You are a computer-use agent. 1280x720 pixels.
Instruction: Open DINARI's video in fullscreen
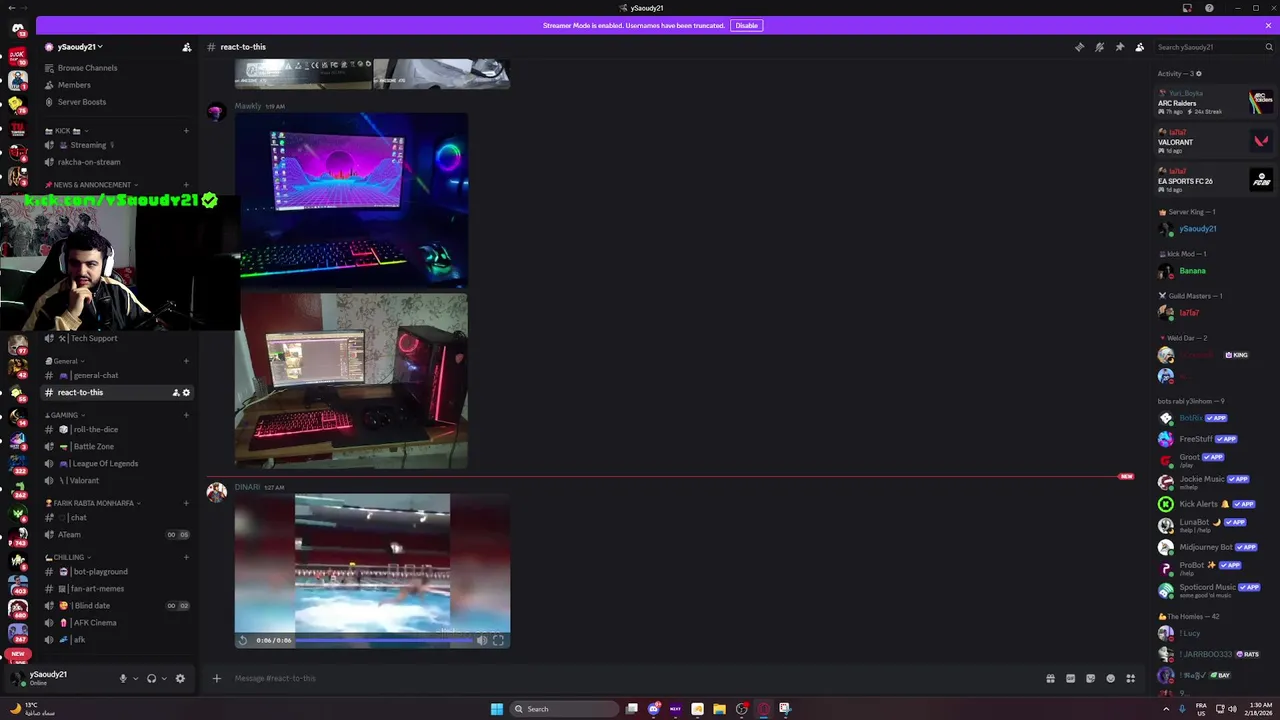498,640
